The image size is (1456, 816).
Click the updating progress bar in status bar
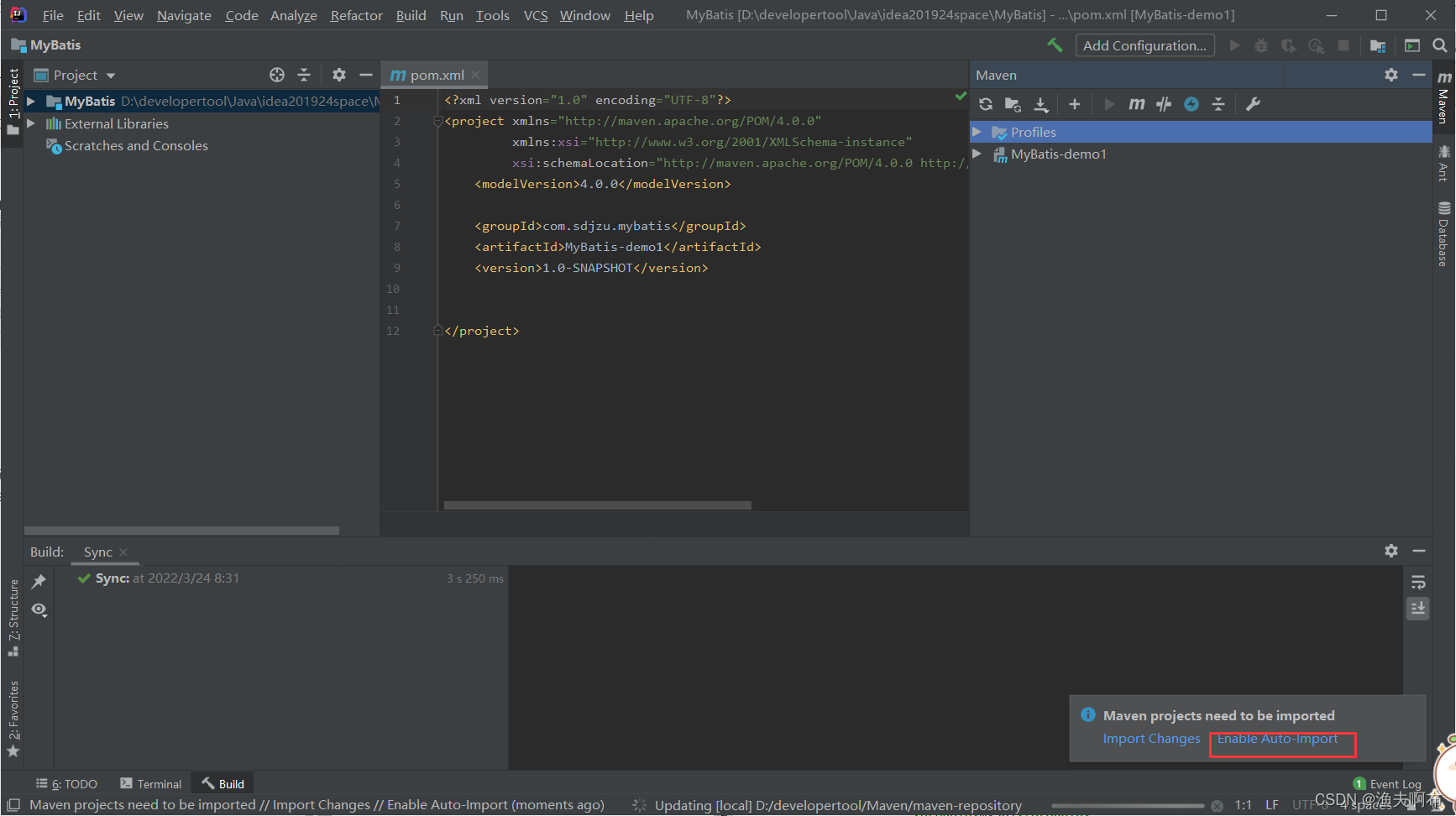point(1128,805)
